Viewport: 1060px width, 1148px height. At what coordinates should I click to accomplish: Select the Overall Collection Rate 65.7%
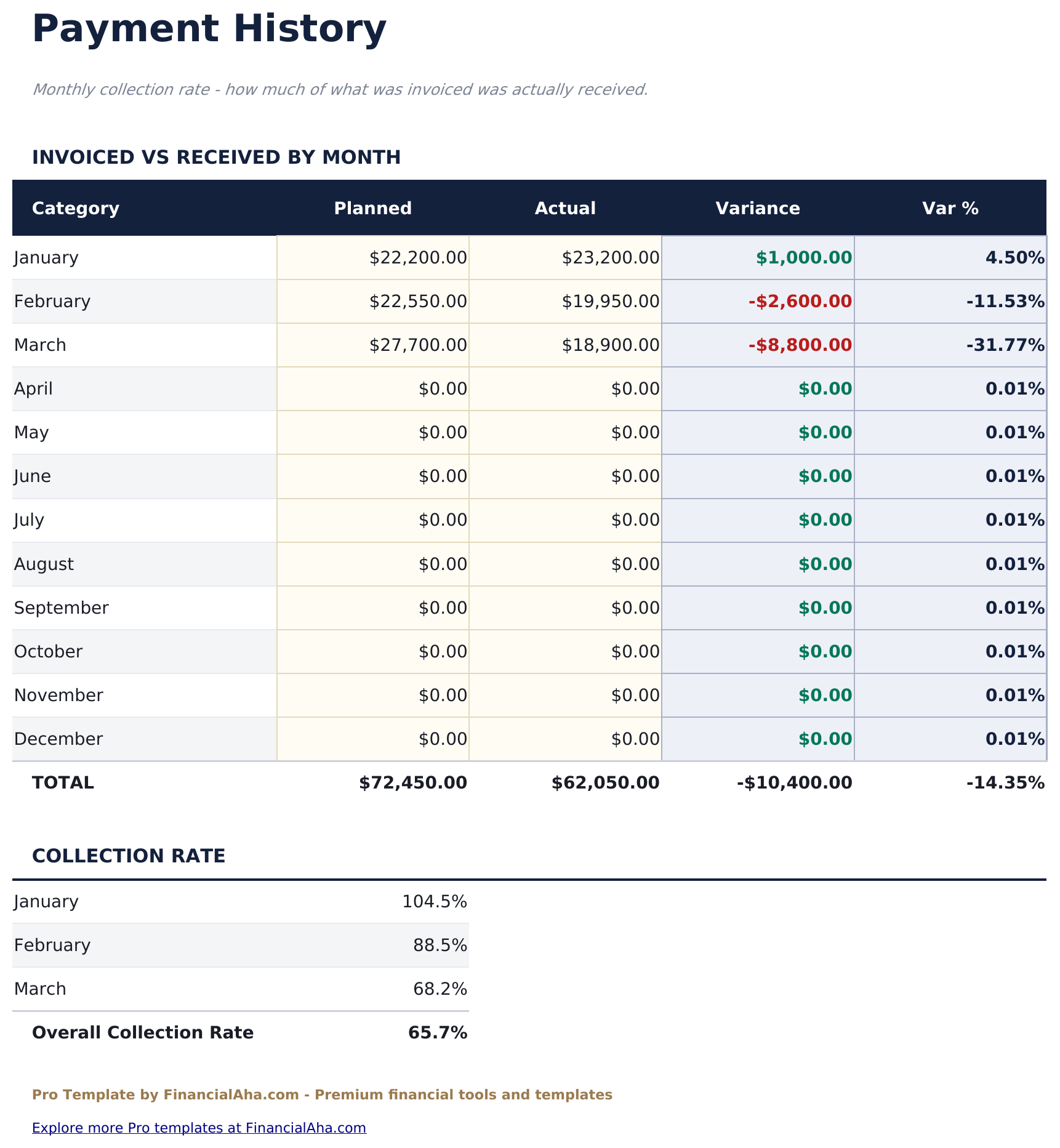click(x=438, y=1032)
